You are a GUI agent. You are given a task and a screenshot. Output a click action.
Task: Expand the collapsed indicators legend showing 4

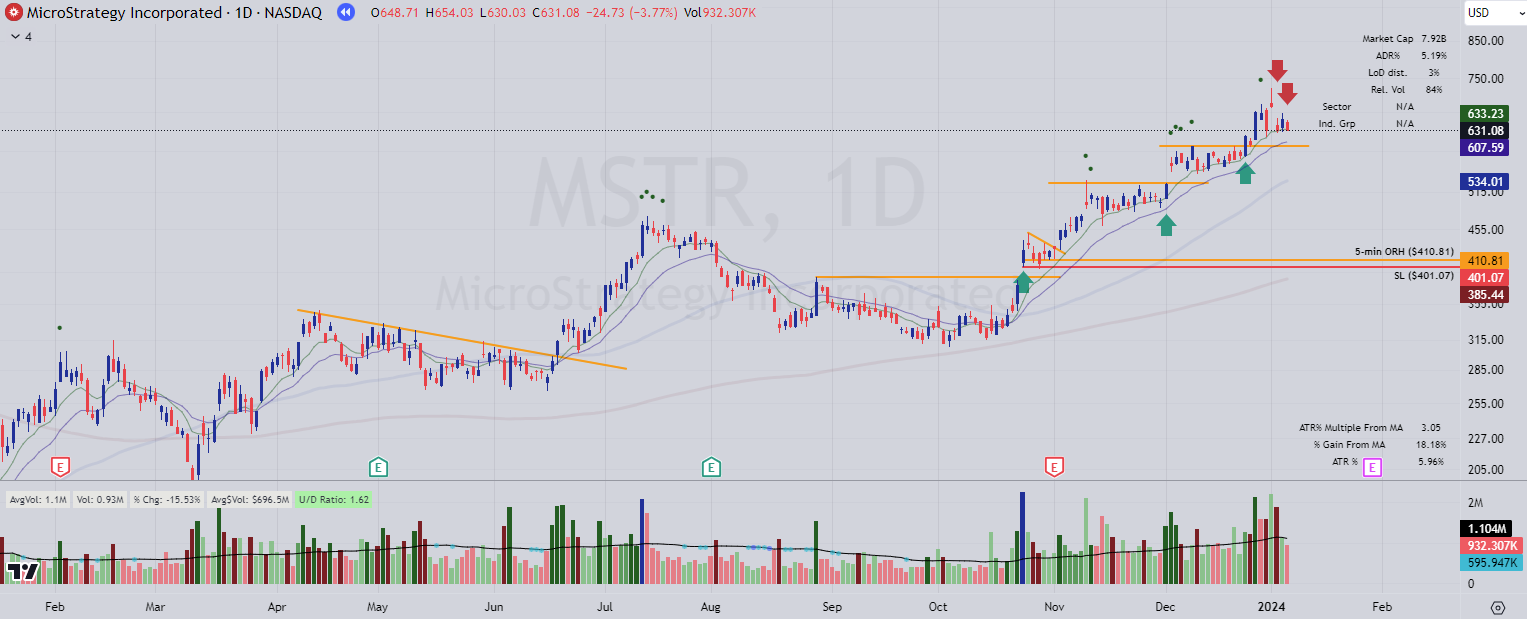pos(21,36)
